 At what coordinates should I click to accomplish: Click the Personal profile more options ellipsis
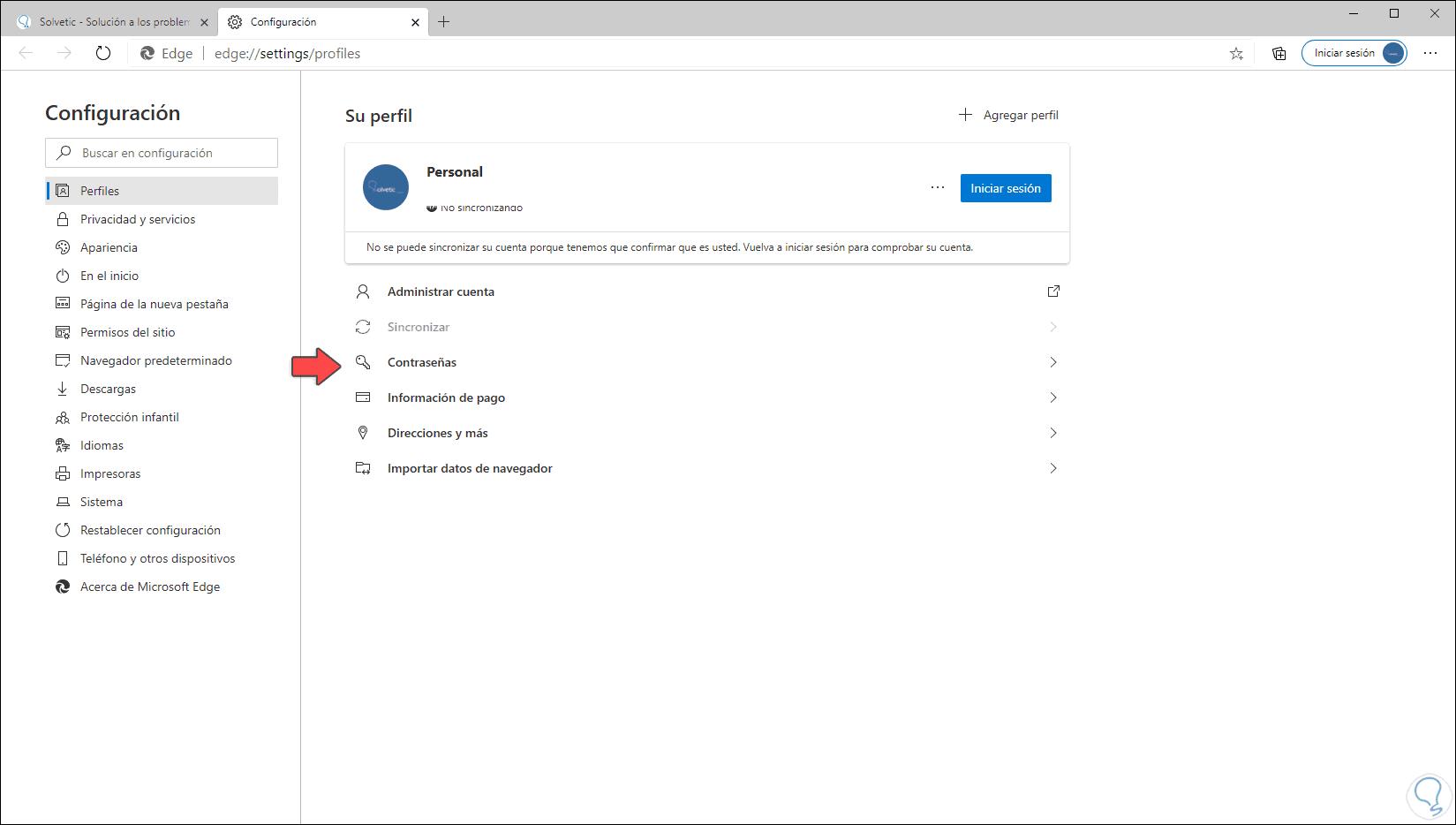click(x=938, y=187)
